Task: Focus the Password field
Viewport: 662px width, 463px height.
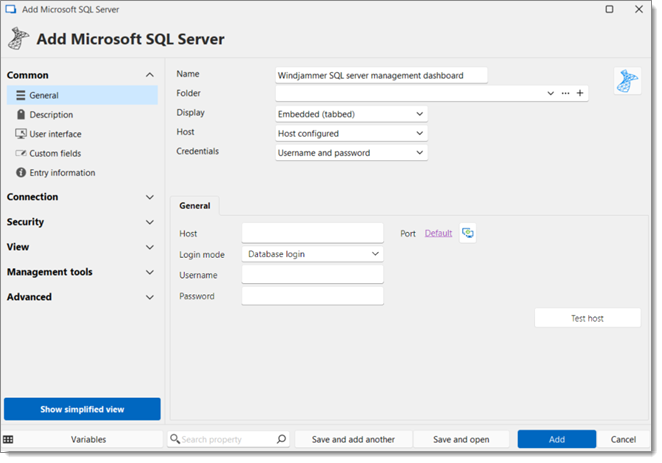Action: point(312,296)
